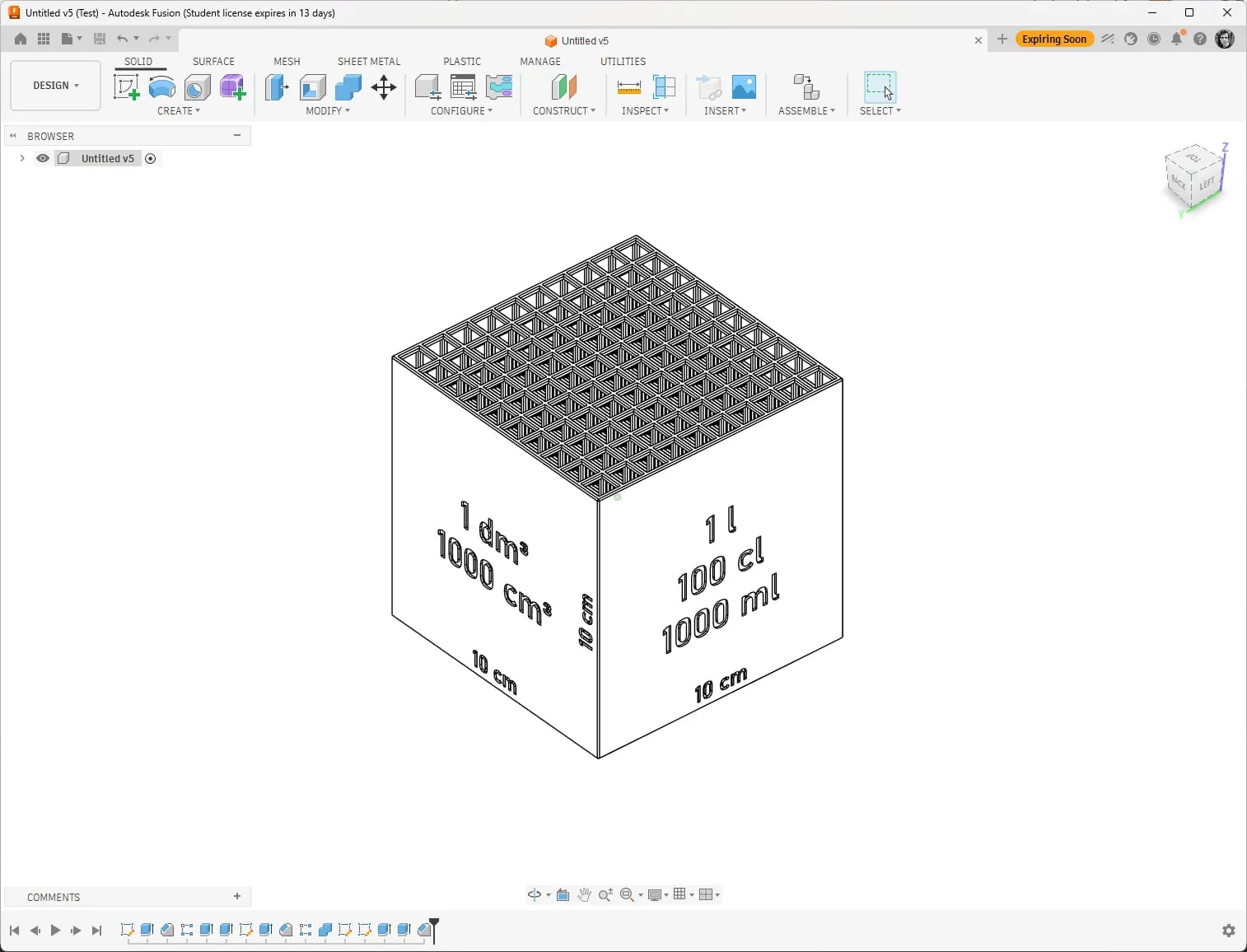Open the Data Panel grid icon

(x=44, y=39)
